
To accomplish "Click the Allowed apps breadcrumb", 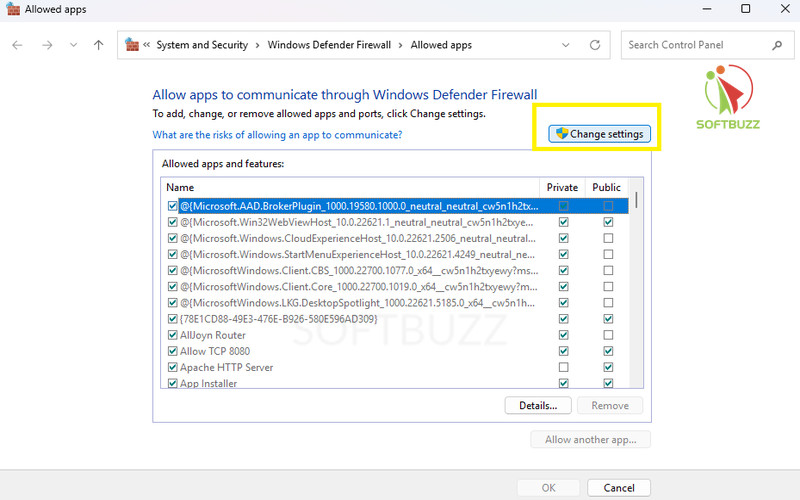I will click(x=441, y=45).
